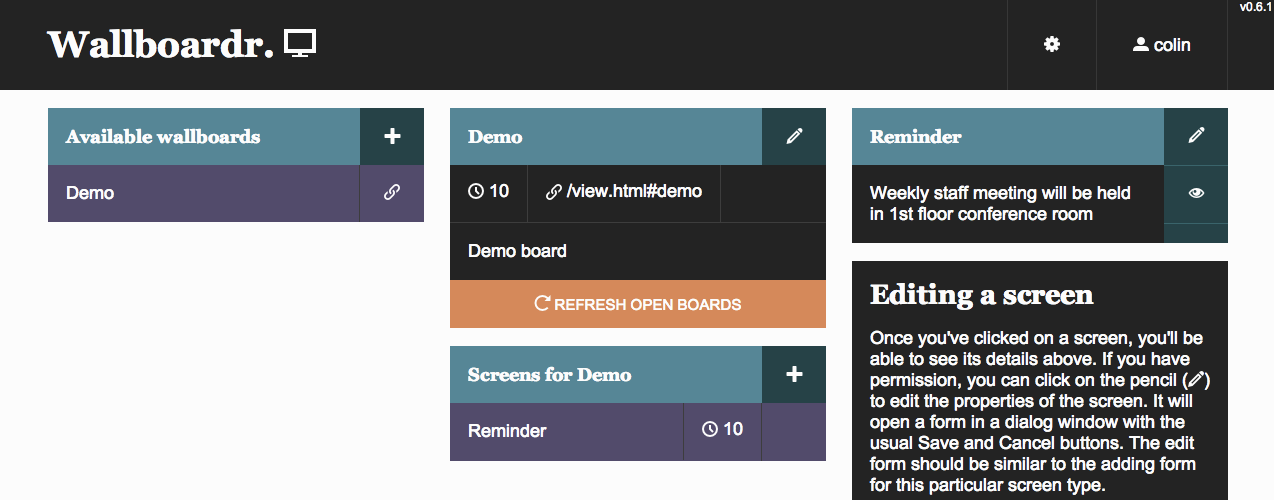The image size is (1274, 500).
Task: Click REFRESH OPEN BOARDS button
Action: (638, 304)
